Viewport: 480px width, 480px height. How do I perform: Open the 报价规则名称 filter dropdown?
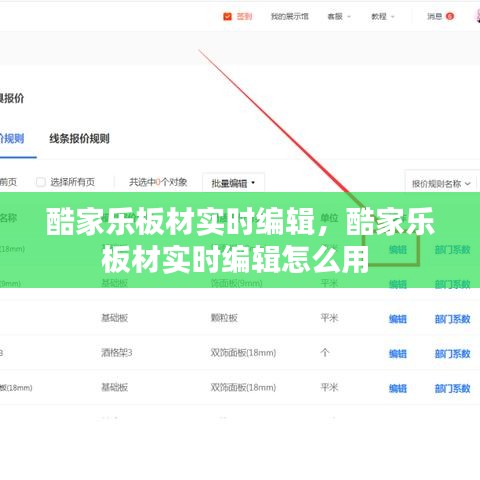pyautogui.click(x=441, y=184)
